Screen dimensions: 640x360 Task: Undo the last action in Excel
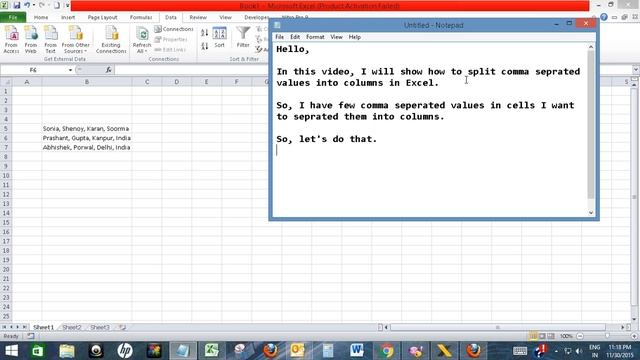coord(27,5)
